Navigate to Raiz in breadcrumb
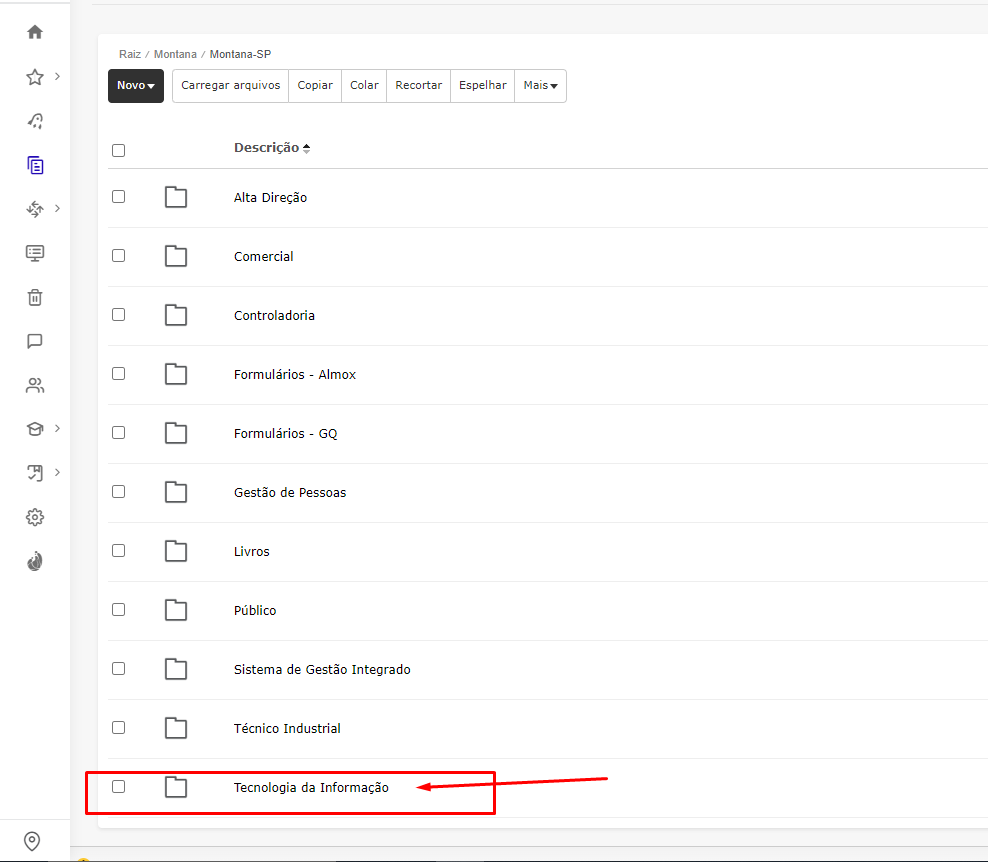The image size is (988, 862). (130, 54)
